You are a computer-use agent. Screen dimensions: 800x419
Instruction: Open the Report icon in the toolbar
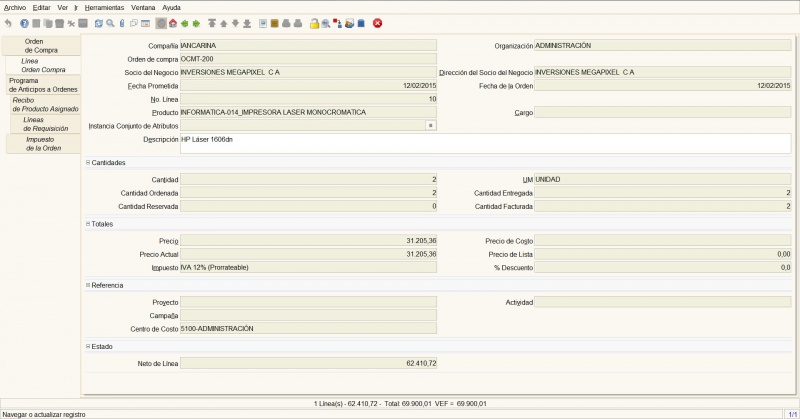tap(263, 23)
